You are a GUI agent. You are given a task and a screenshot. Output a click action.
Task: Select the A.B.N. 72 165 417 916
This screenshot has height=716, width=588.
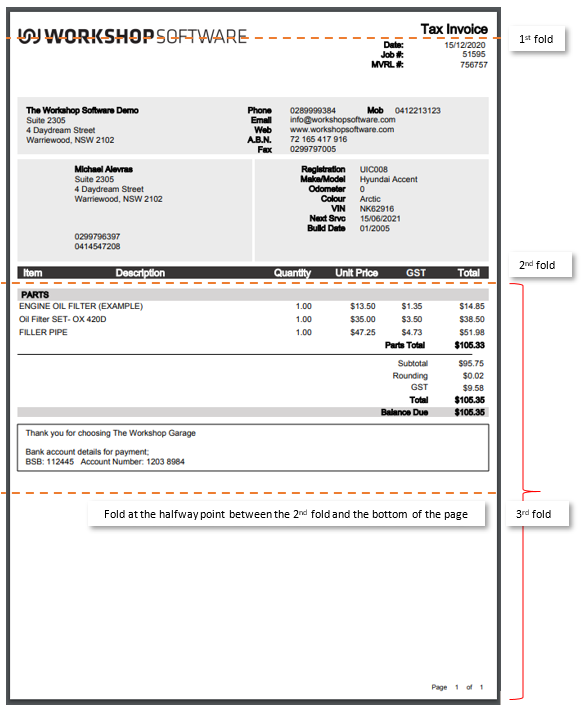coord(318,139)
